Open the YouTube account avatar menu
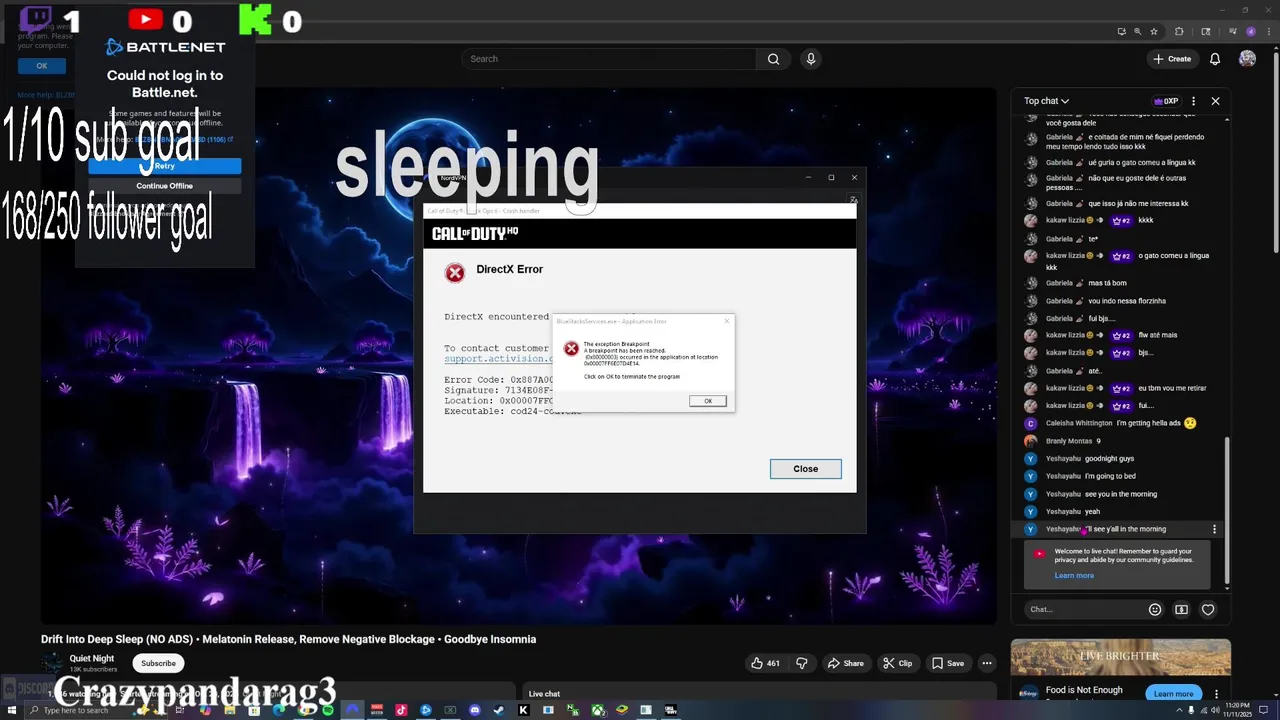The image size is (1280, 720). [x=1247, y=59]
